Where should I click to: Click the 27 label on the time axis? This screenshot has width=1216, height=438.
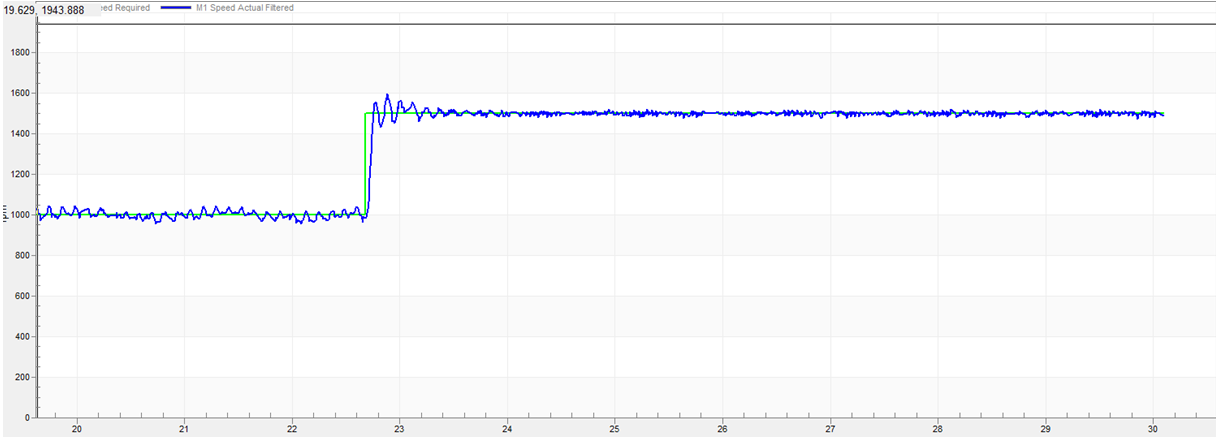[x=830, y=428]
